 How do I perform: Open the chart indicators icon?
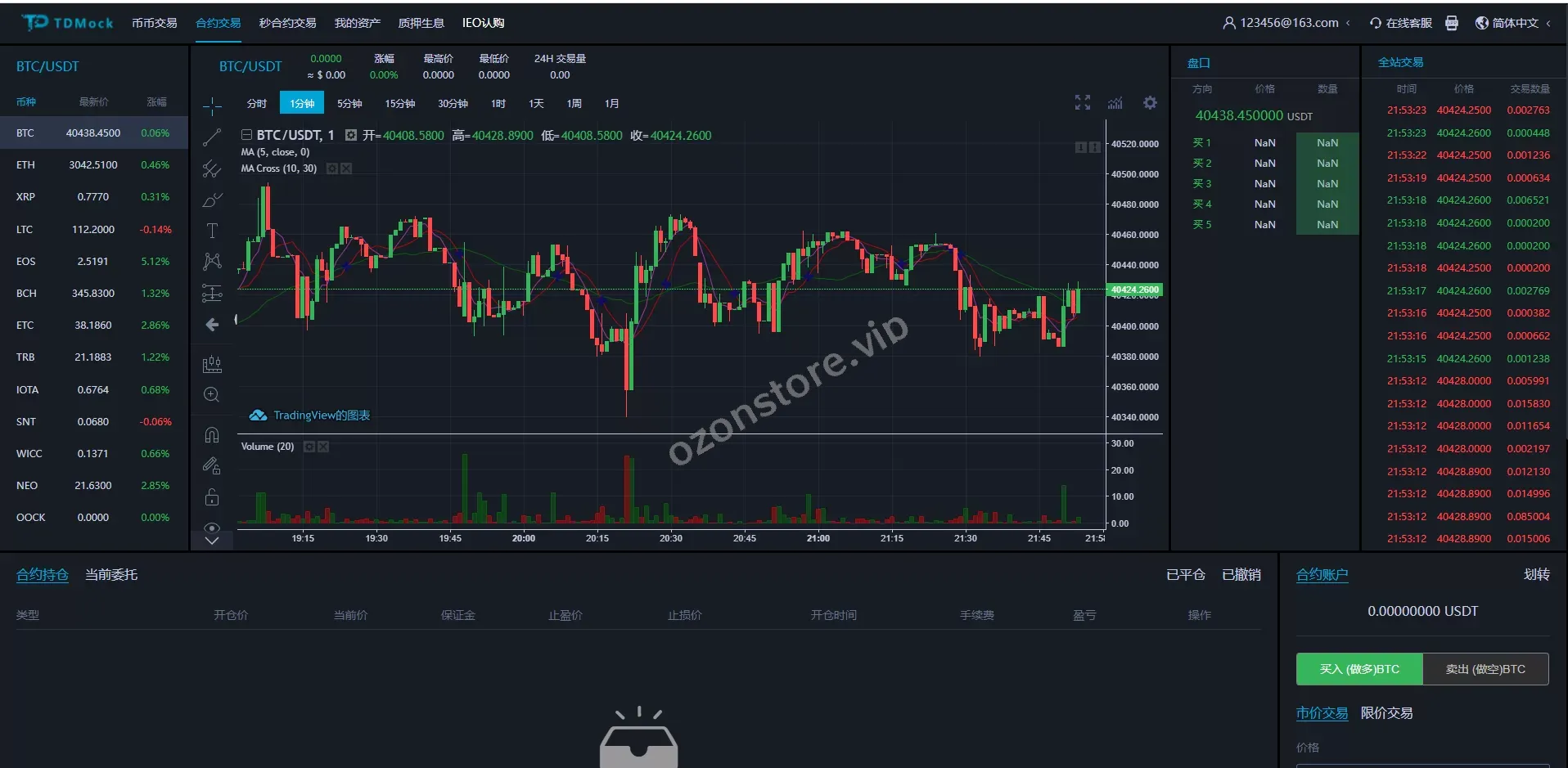coord(1115,103)
